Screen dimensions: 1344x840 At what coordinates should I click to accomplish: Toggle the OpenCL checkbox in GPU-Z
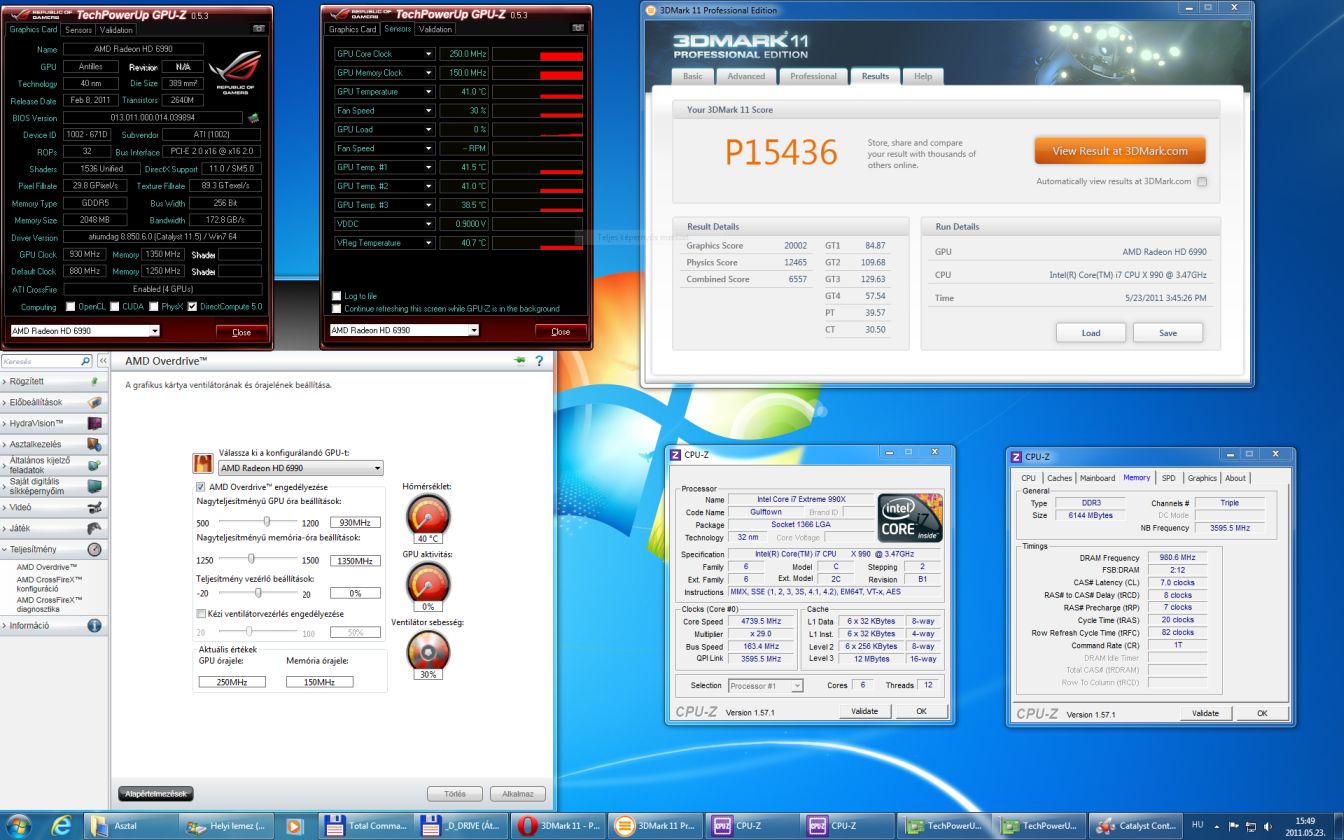[x=71, y=306]
